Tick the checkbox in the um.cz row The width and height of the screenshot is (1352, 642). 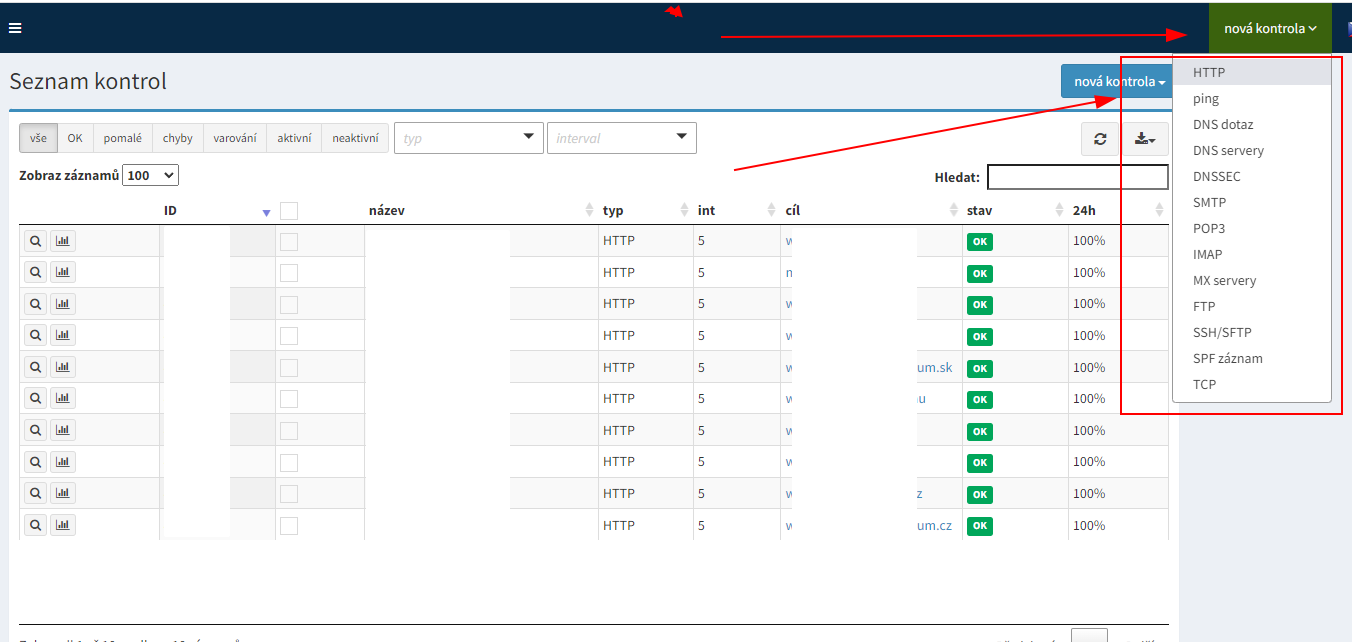tap(289, 526)
